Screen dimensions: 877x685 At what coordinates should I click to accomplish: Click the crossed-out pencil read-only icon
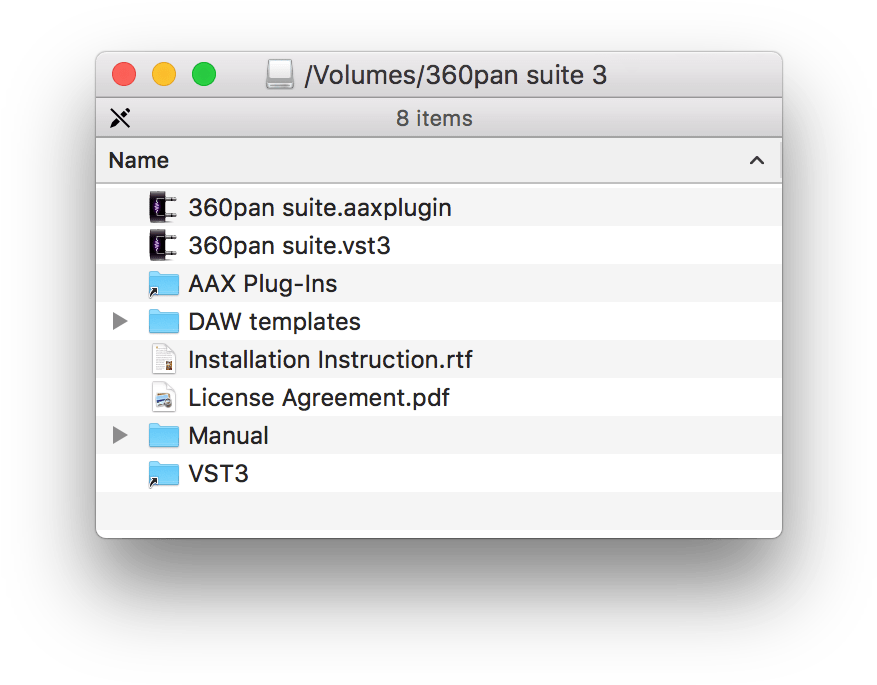(x=120, y=119)
